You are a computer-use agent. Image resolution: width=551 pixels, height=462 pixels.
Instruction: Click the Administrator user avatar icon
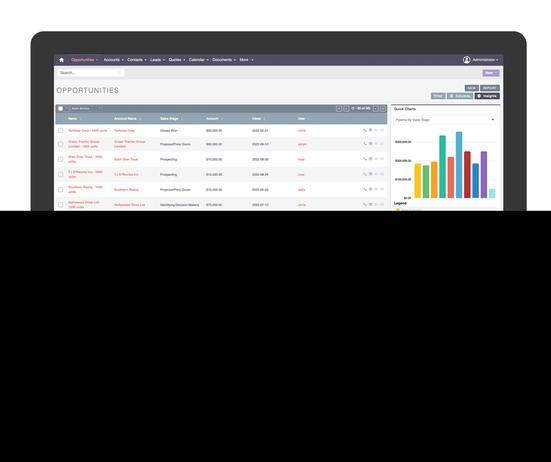click(x=466, y=60)
